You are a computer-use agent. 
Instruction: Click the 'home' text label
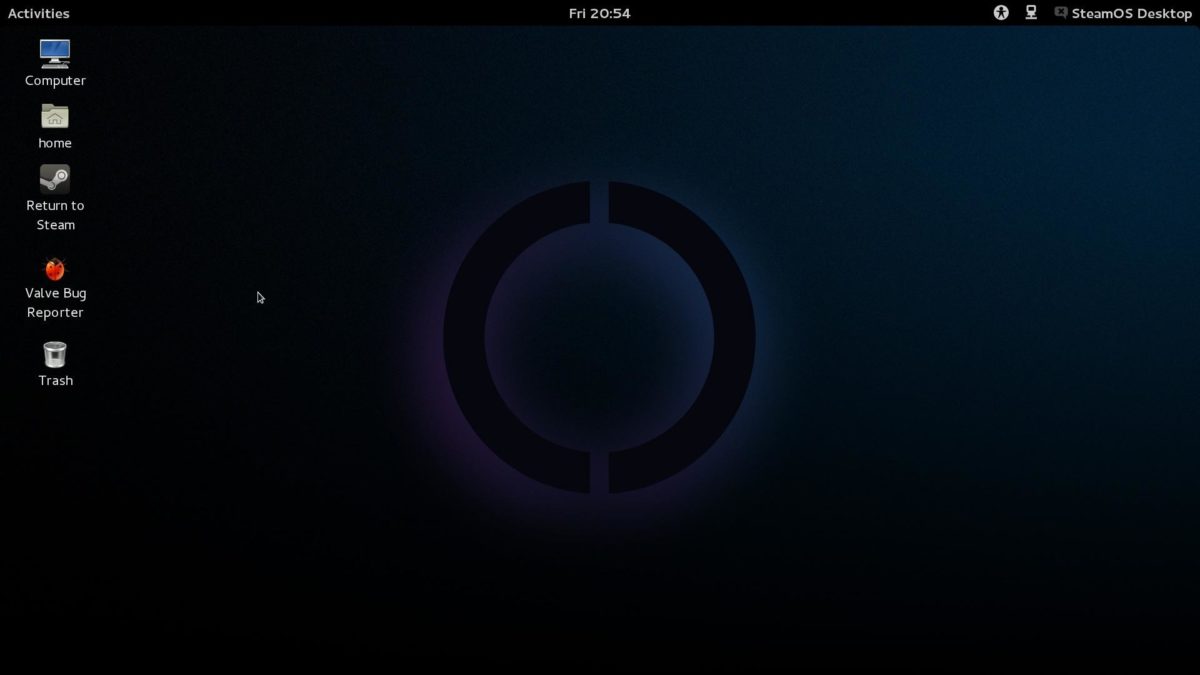[x=54, y=143]
